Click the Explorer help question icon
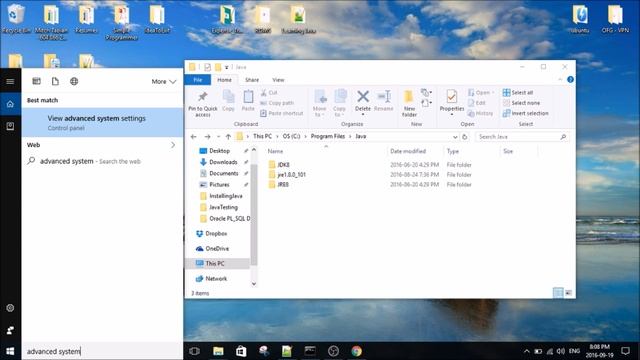 coord(570,80)
